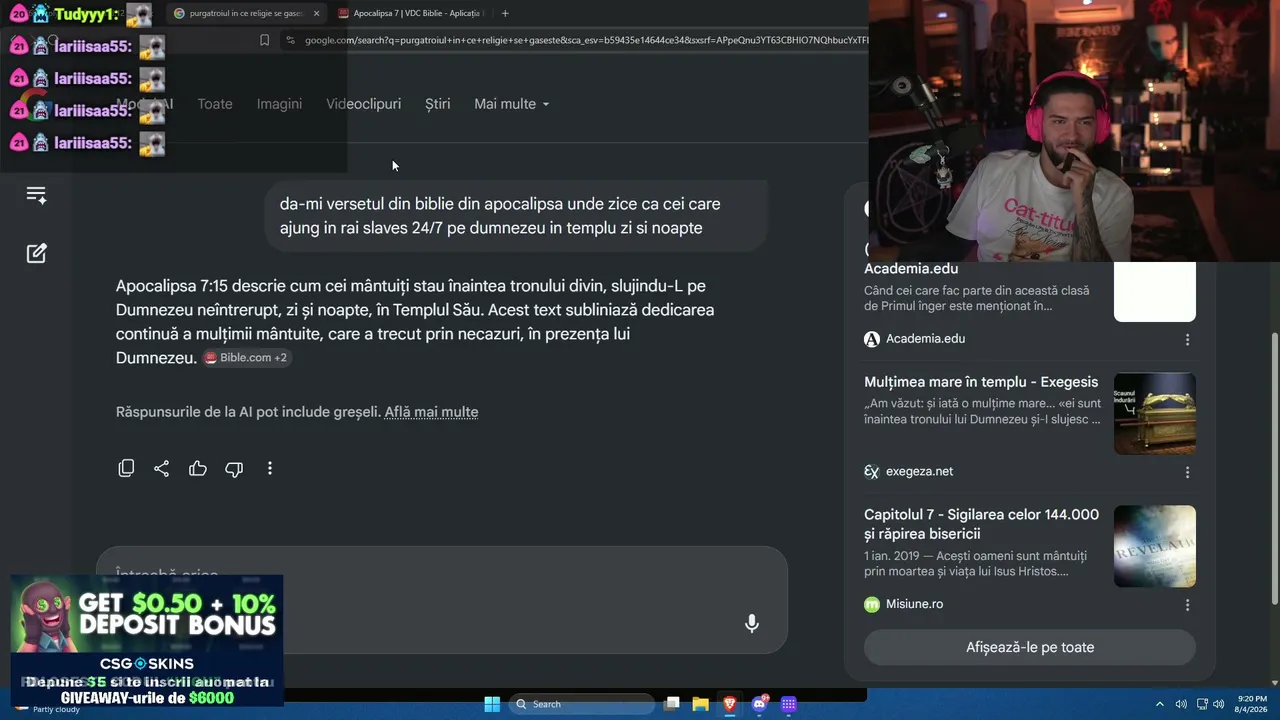Open more options under the AI answer
This screenshot has width=1280, height=720.
click(x=270, y=468)
